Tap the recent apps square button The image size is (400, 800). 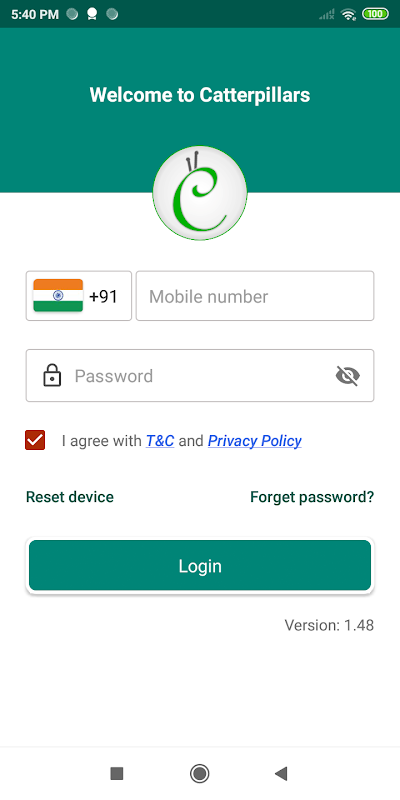pos(117,773)
